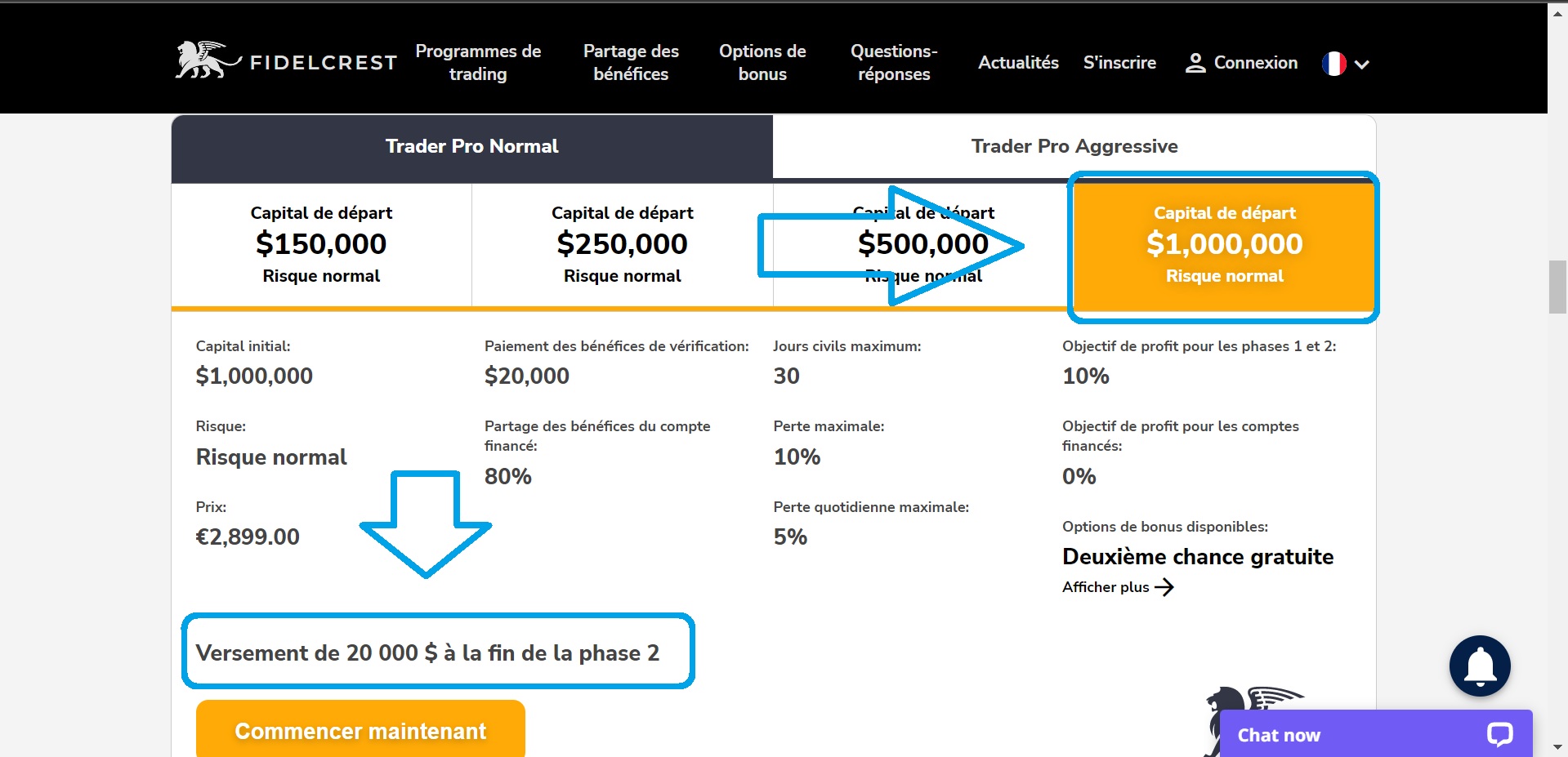Open Programmes de trading menu
1568x757 pixels.
click(x=478, y=63)
